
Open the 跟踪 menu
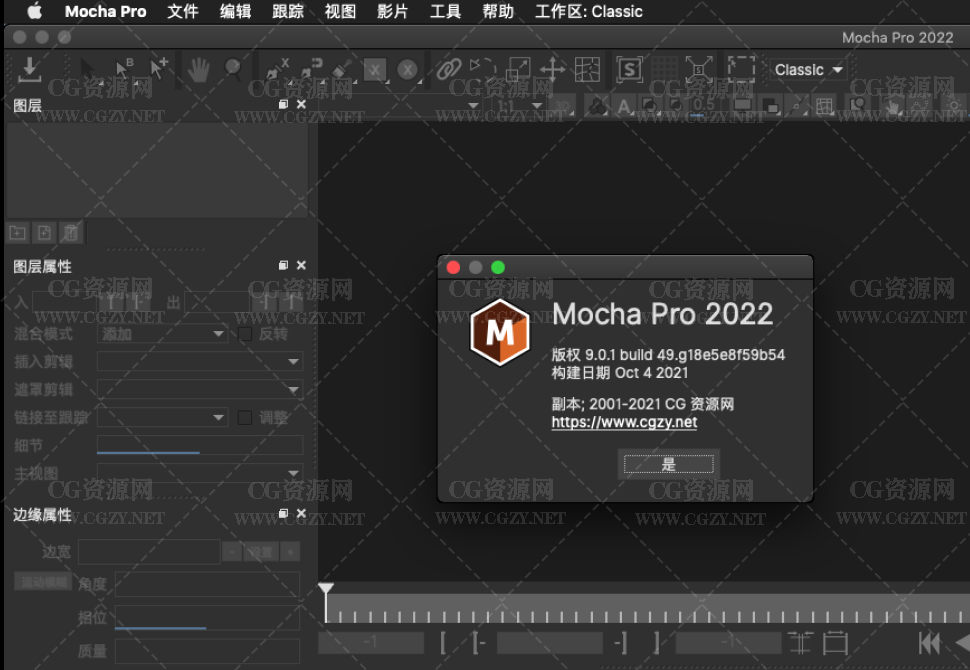point(288,12)
